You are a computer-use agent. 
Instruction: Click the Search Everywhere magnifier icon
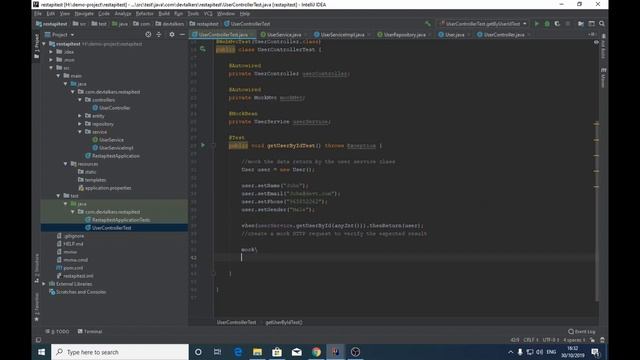click(602, 24)
